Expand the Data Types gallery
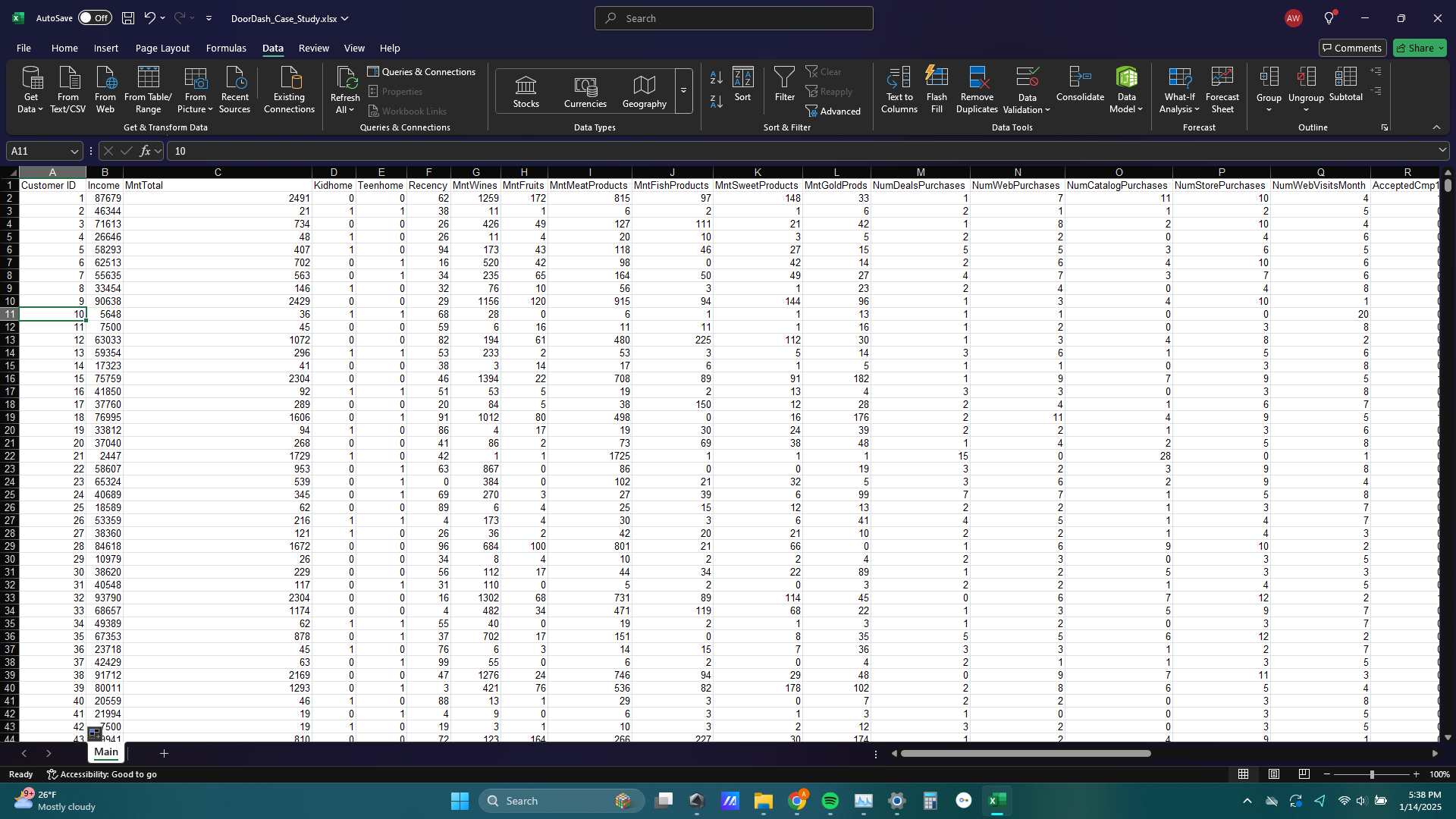The image size is (1456, 819). click(x=683, y=91)
